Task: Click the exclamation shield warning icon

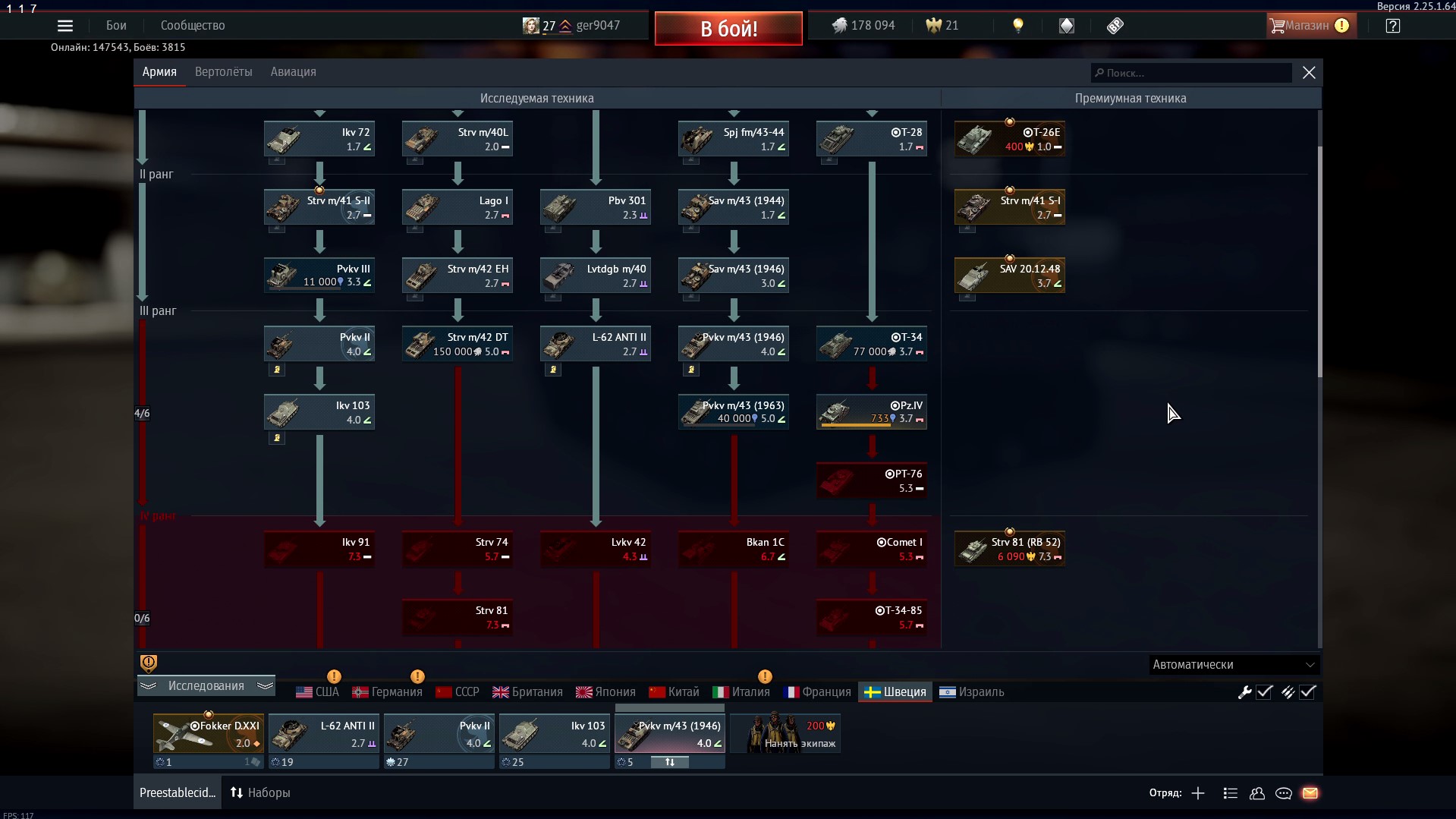Action: pyautogui.click(x=149, y=663)
